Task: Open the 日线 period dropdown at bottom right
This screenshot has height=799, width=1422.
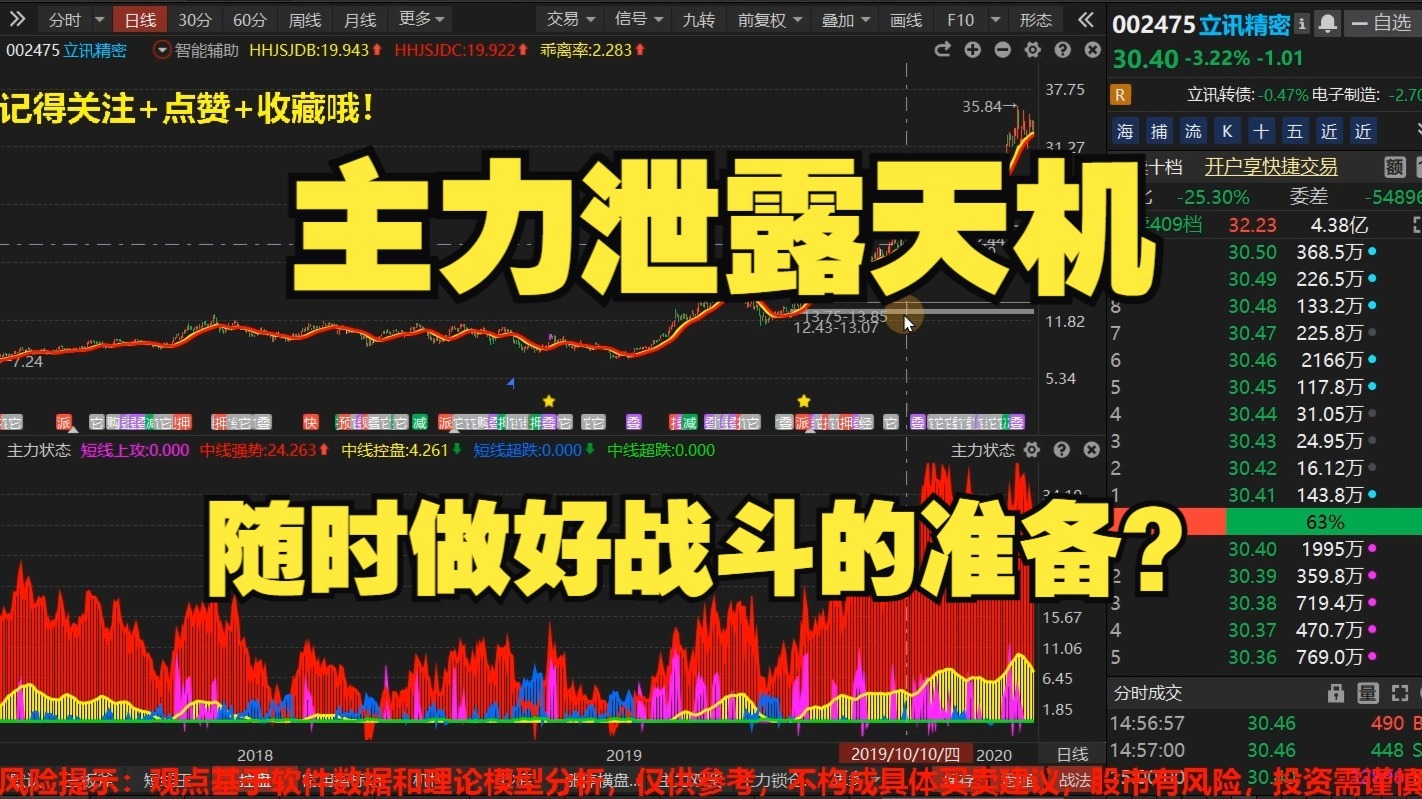Action: click(x=1073, y=755)
